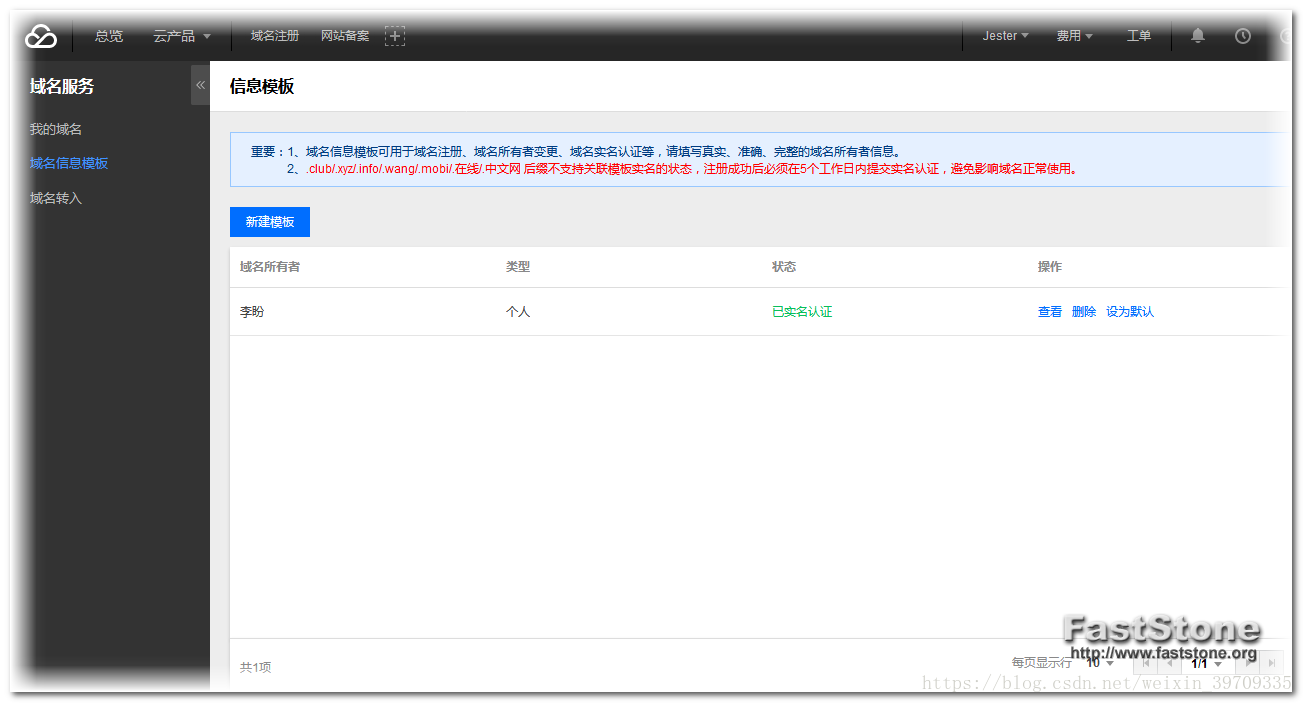
Task: Open the clock history icon
Action: [x=1243, y=35]
